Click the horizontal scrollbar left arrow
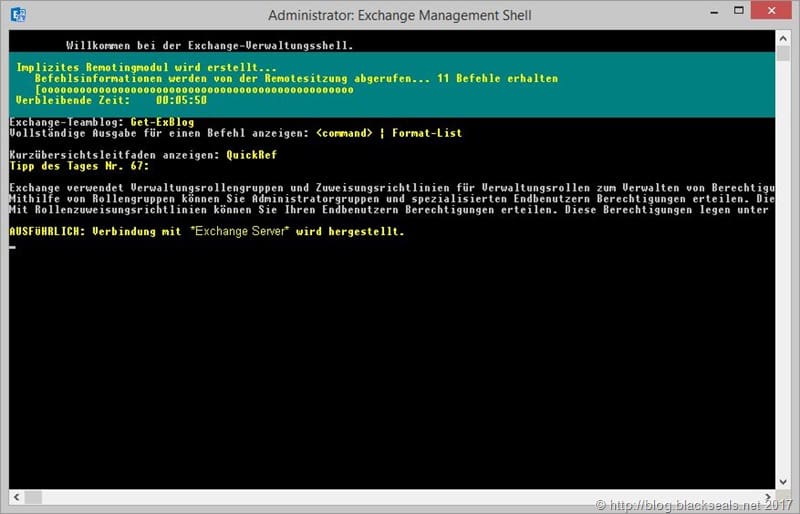800x514 pixels. click(16, 497)
